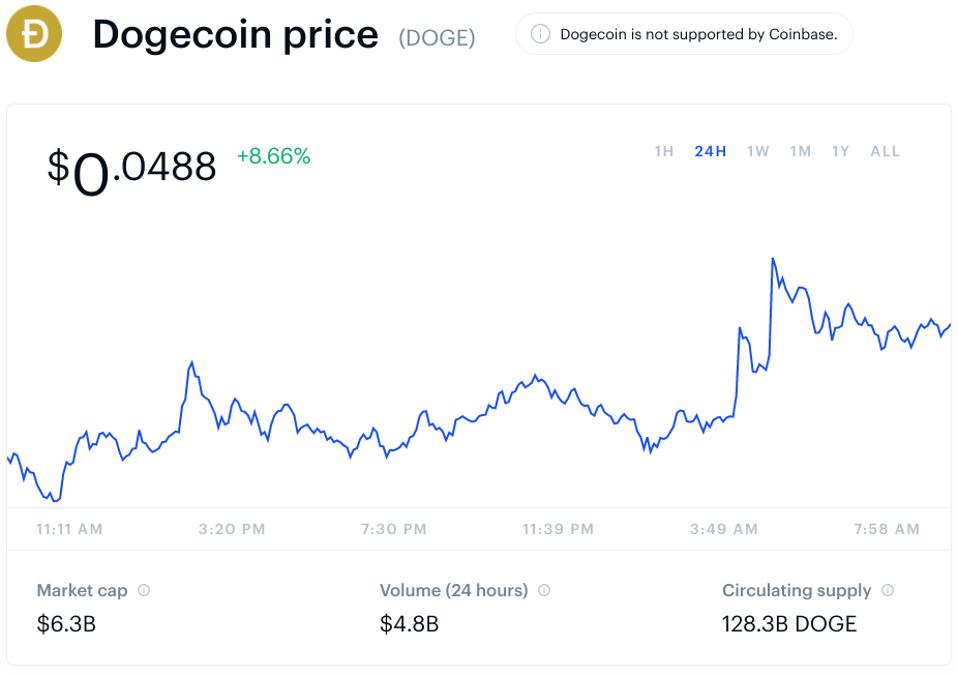Switch chart to 1M range
Viewport: 958px width, 676px height.
[800, 152]
